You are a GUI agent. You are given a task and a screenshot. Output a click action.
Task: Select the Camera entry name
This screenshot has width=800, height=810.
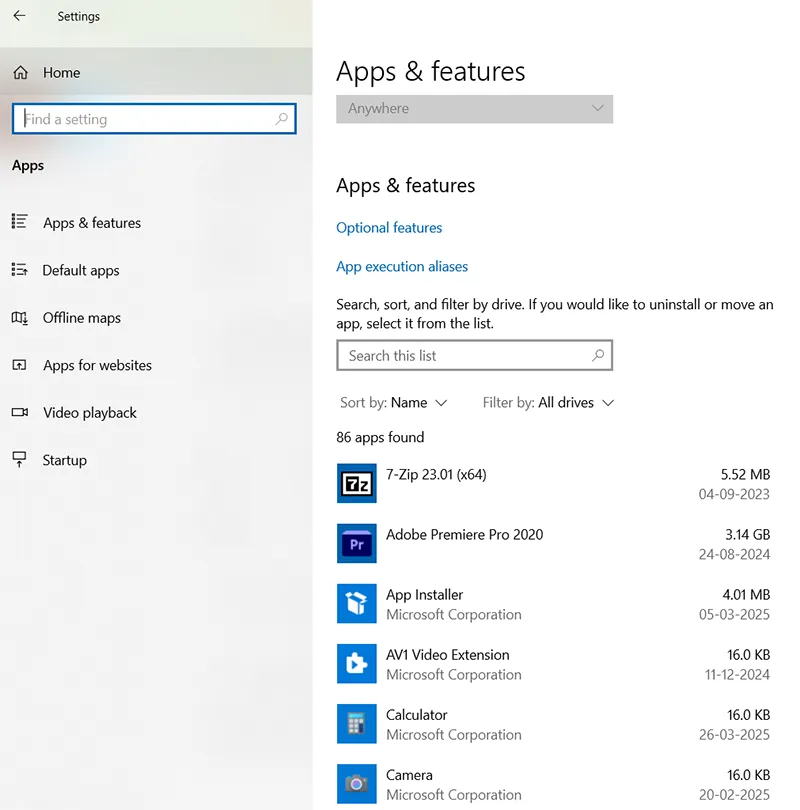409,775
